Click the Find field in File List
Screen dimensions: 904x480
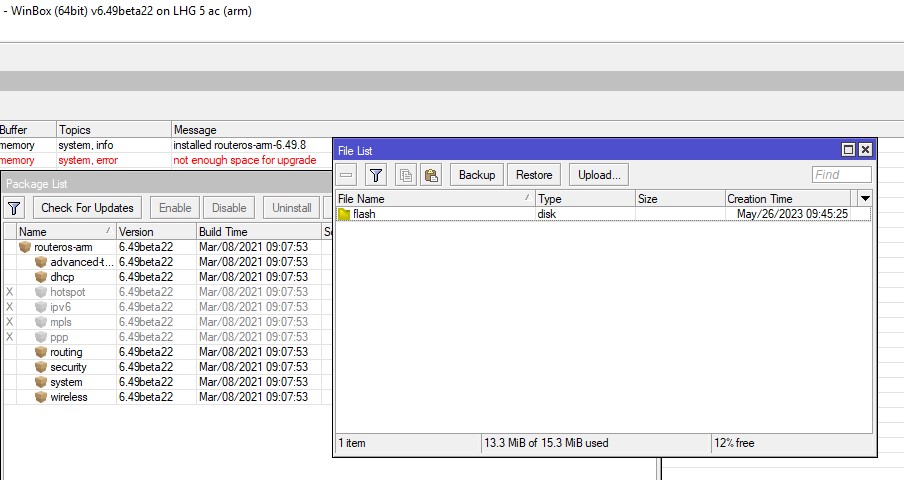[x=842, y=175]
